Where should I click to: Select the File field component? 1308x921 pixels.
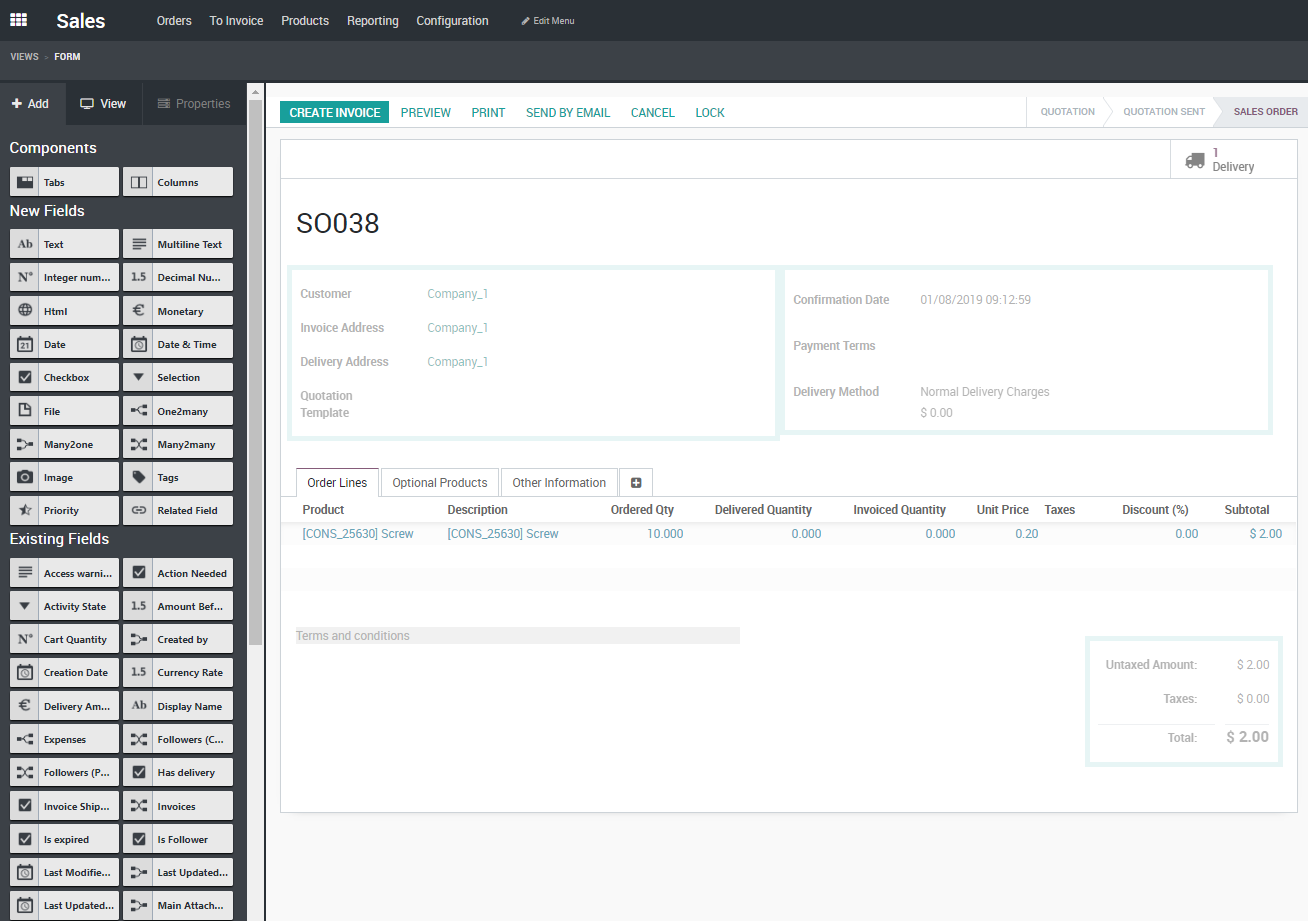[x=64, y=411]
